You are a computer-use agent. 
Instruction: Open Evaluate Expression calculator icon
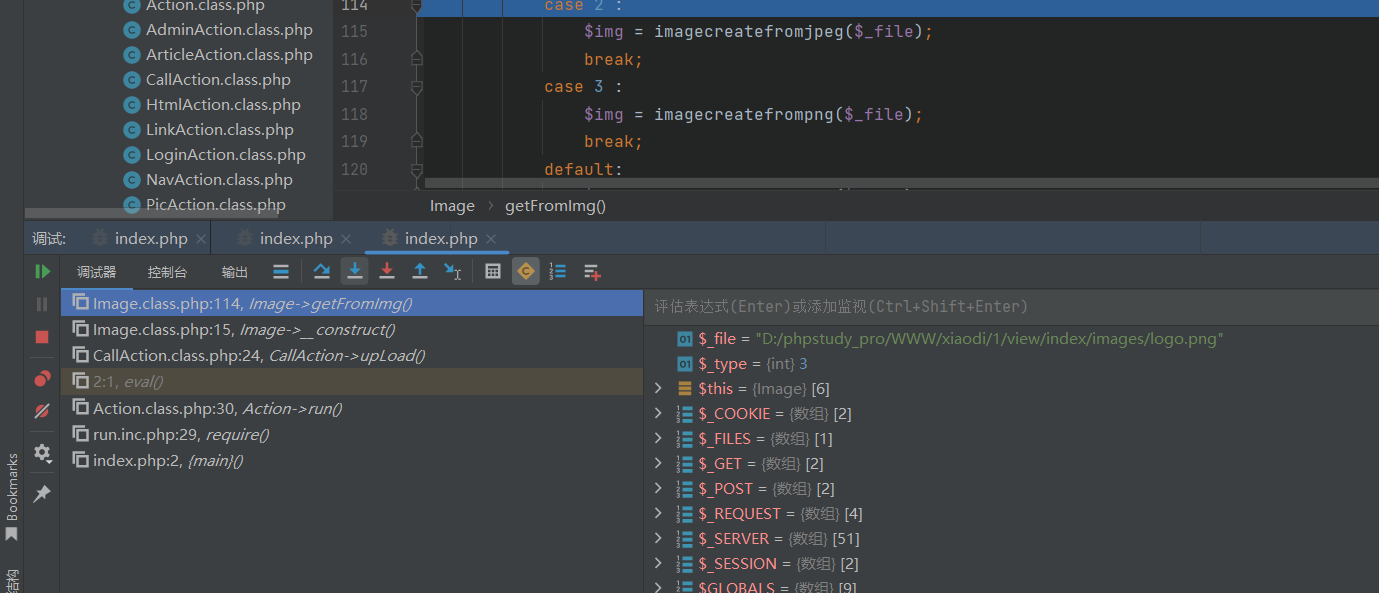pyautogui.click(x=492, y=271)
